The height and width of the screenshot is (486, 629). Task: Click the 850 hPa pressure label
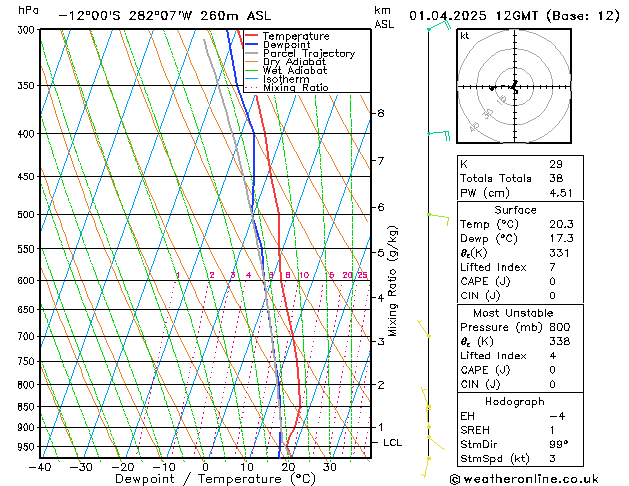point(28,407)
